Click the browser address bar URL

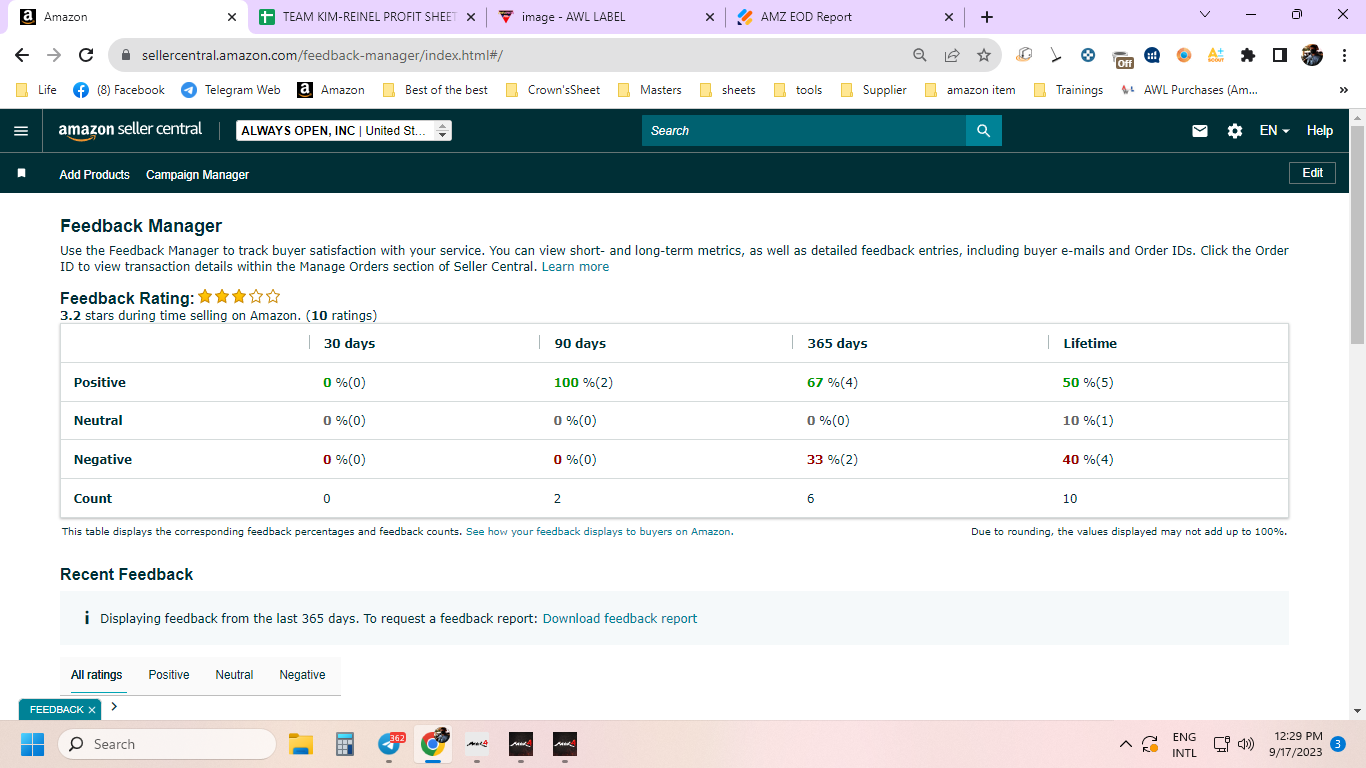pyautogui.click(x=322, y=56)
